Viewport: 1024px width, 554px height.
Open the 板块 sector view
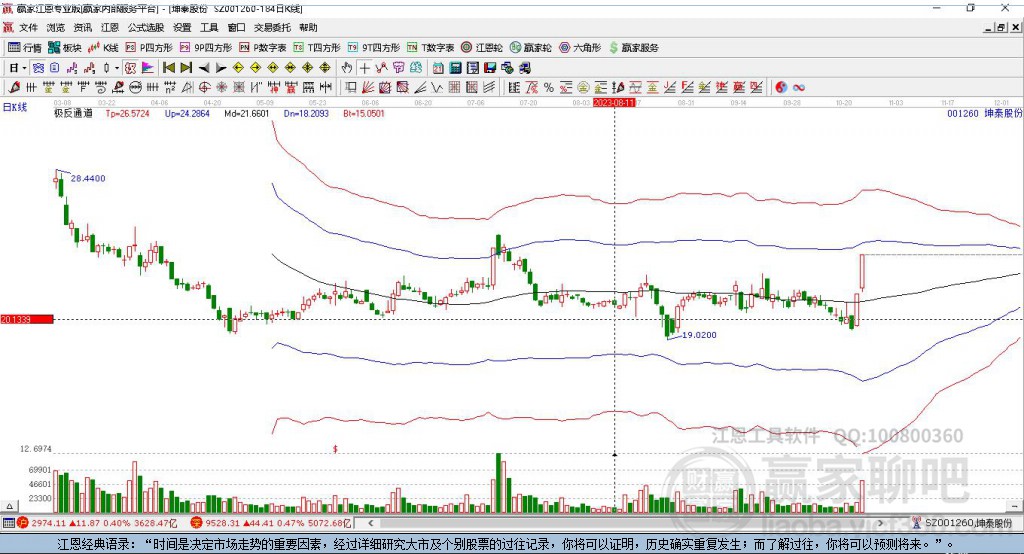coord(65,48)
